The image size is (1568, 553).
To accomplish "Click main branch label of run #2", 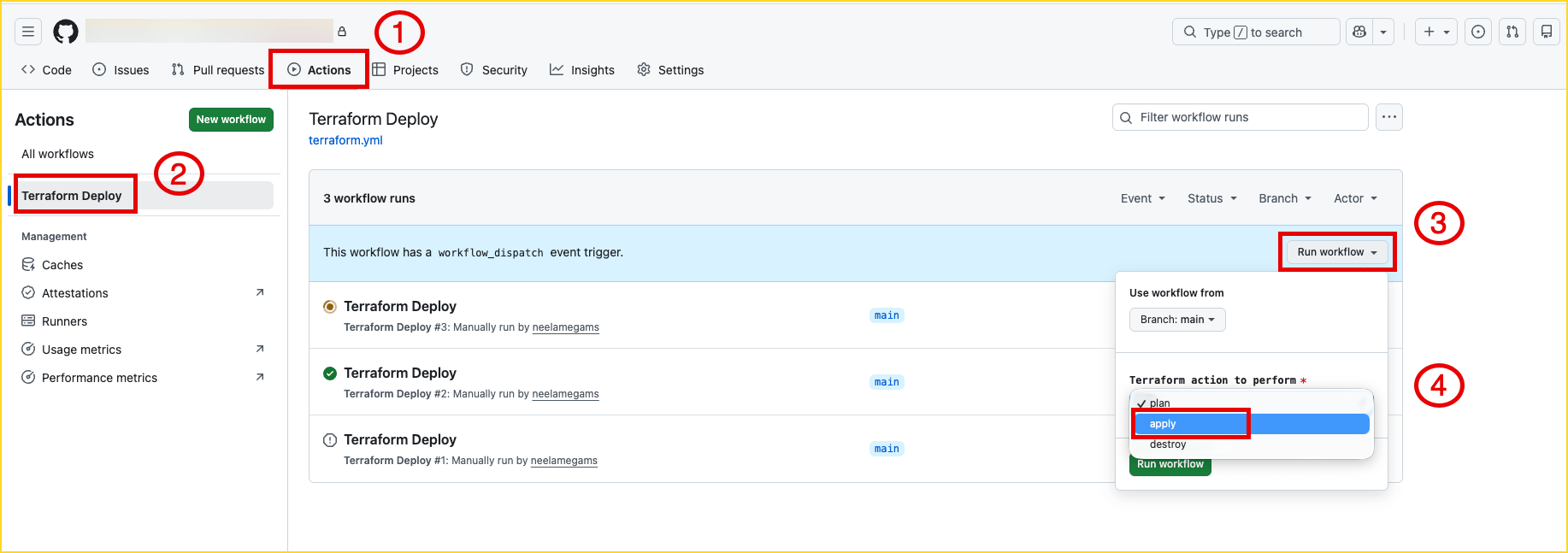I will 887,382.
